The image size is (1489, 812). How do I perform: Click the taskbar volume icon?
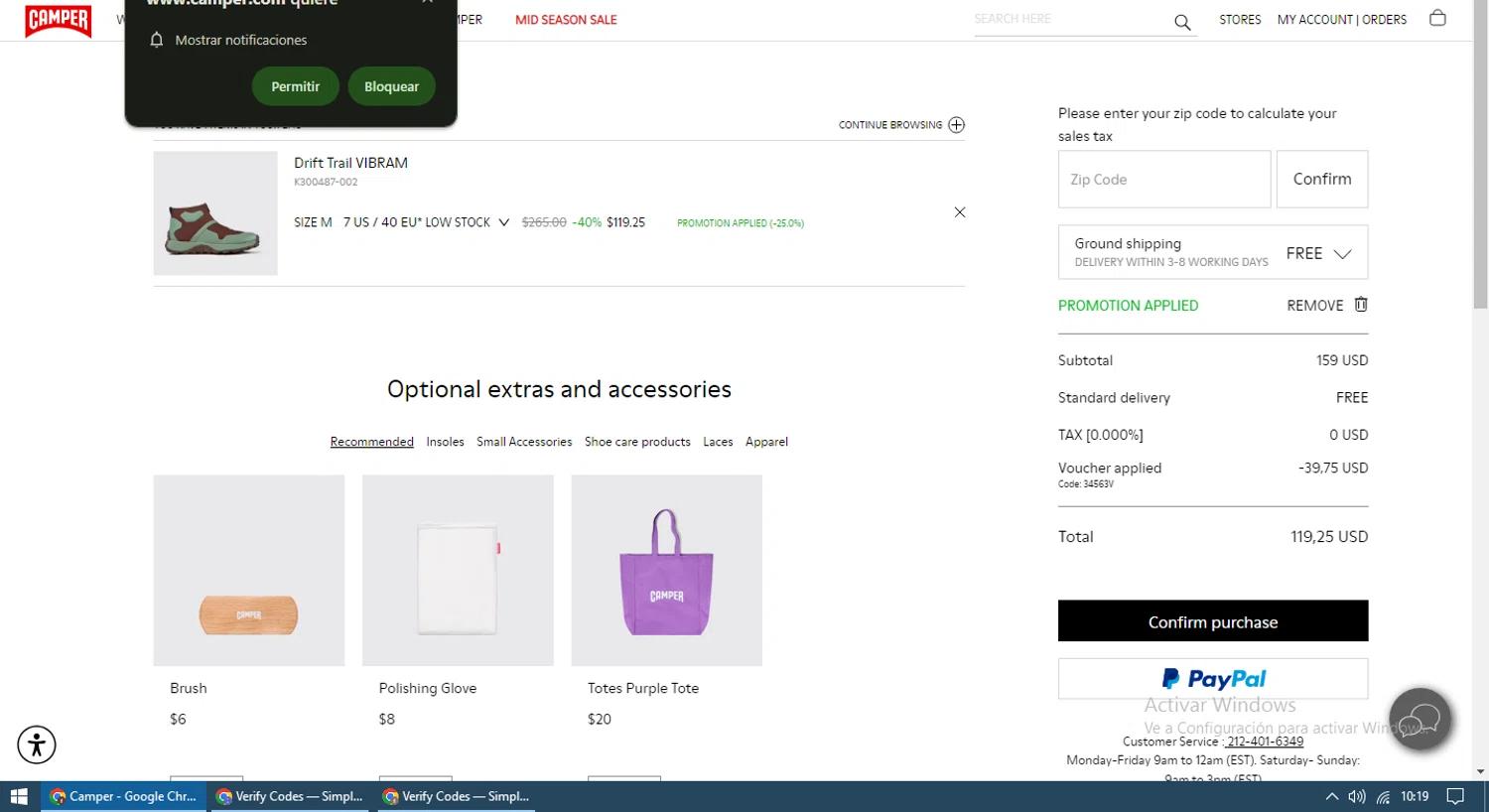point(1357,796)
